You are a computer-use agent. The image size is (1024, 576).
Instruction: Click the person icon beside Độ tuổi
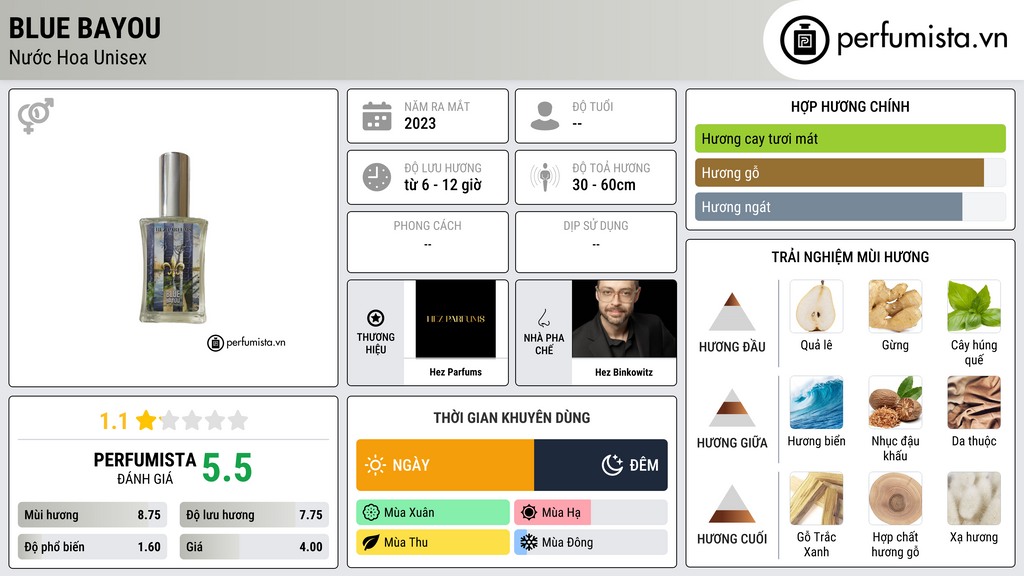[545, 116]
